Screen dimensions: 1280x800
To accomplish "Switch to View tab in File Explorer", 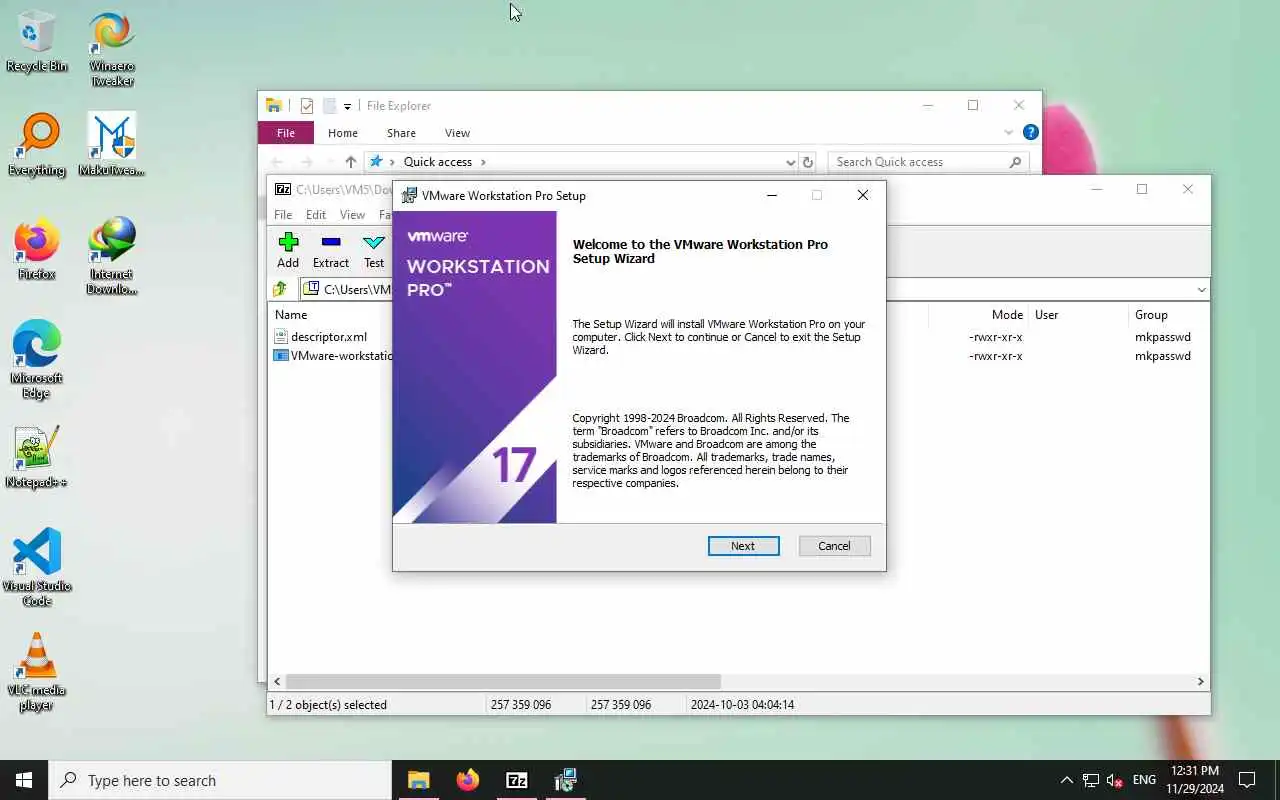I will click(x=457, y=133).
